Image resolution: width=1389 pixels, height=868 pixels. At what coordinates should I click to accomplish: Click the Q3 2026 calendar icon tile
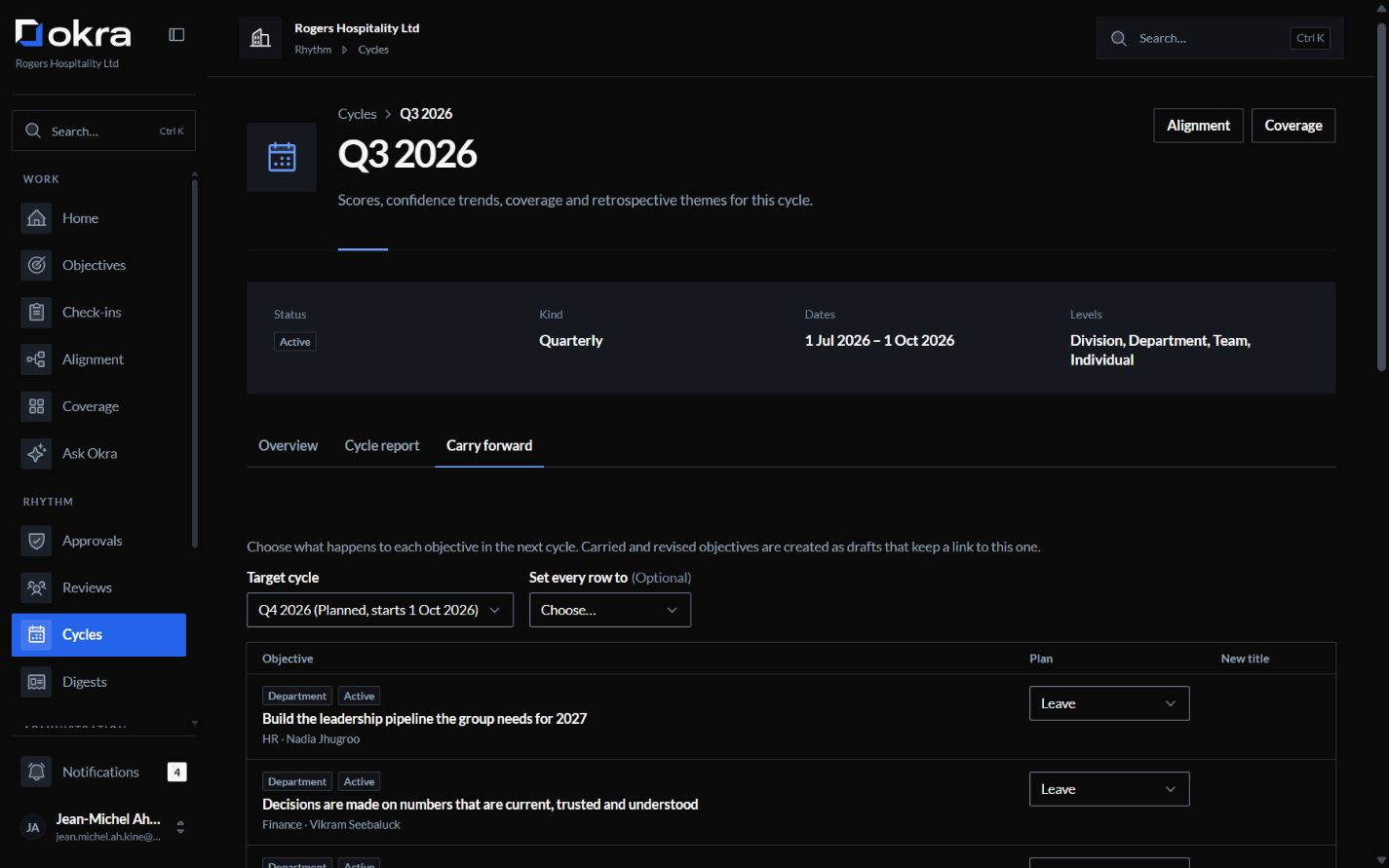click(282, 157)
